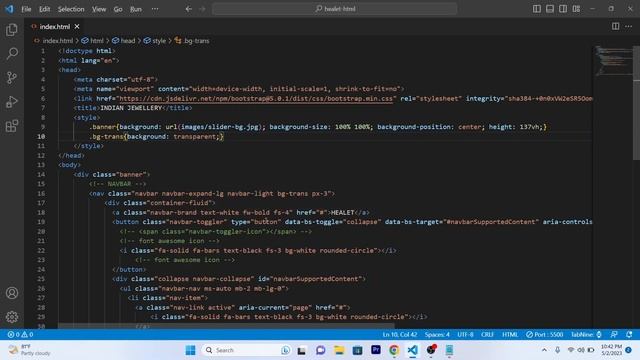Open the Edit menu
The width and height of the screenshot is (640, 360).
pyautogui.click(x=44, y=9)
